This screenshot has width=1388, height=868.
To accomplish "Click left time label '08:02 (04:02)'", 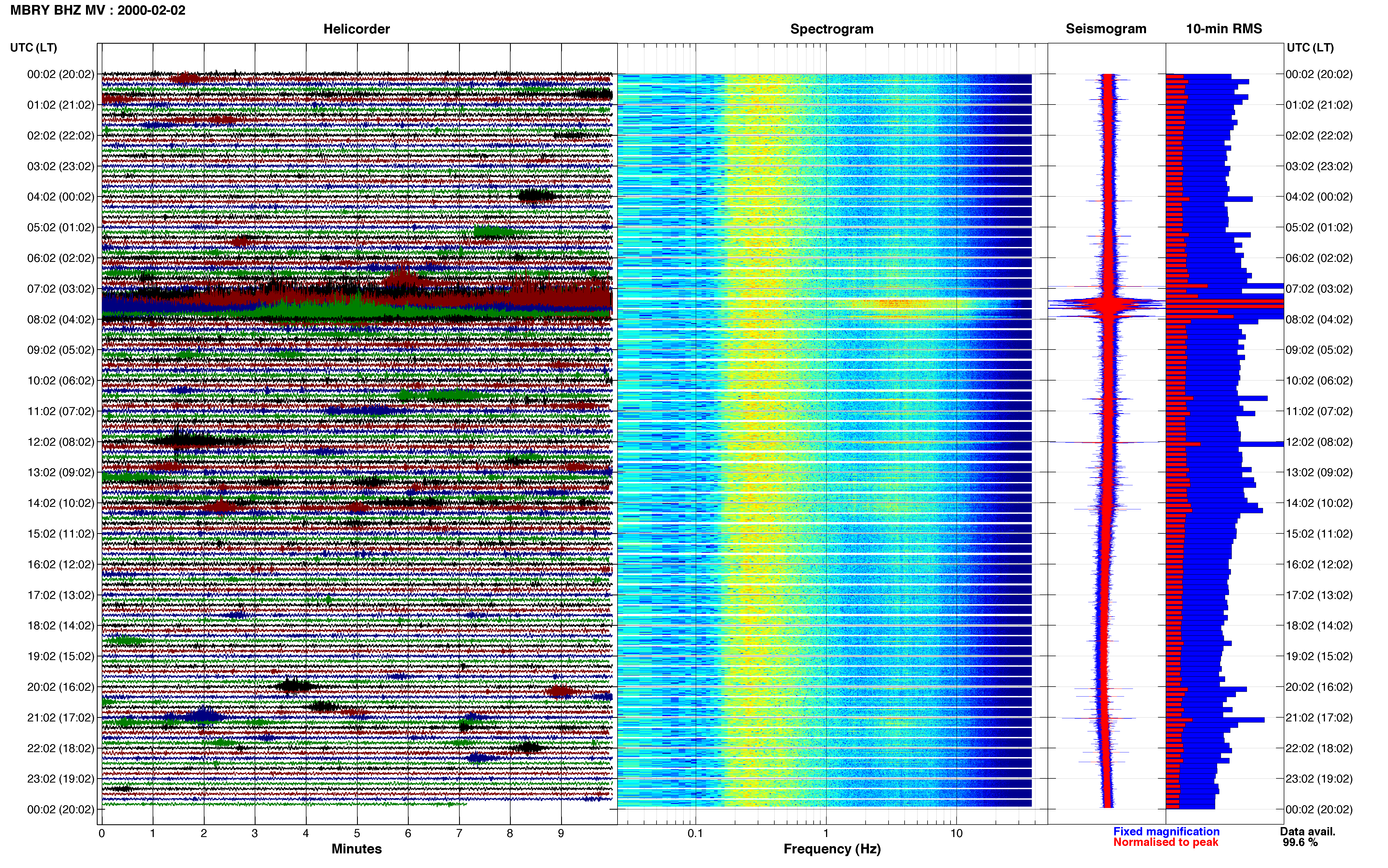I will (60, 319).
